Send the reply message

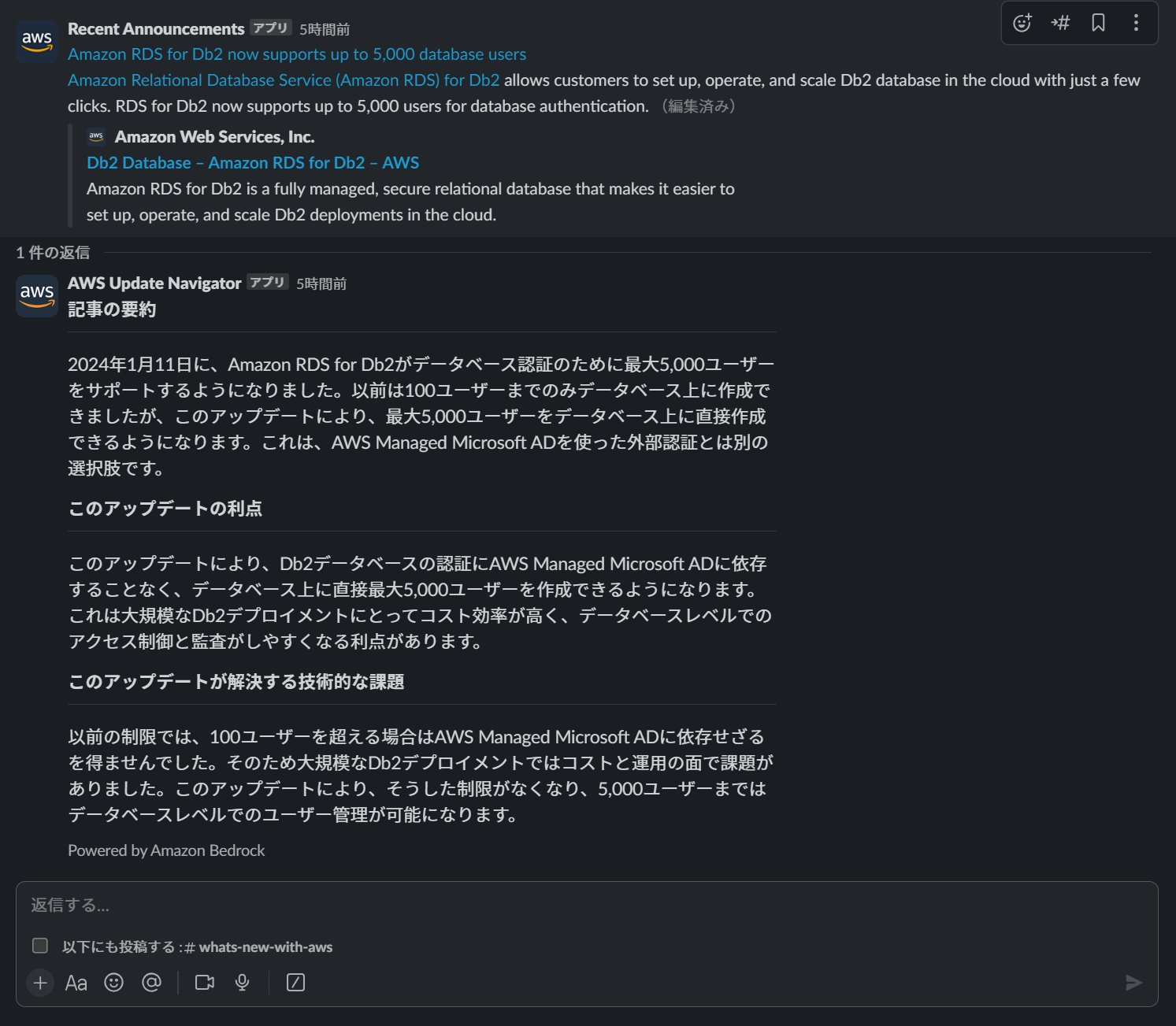point(1134,982)
